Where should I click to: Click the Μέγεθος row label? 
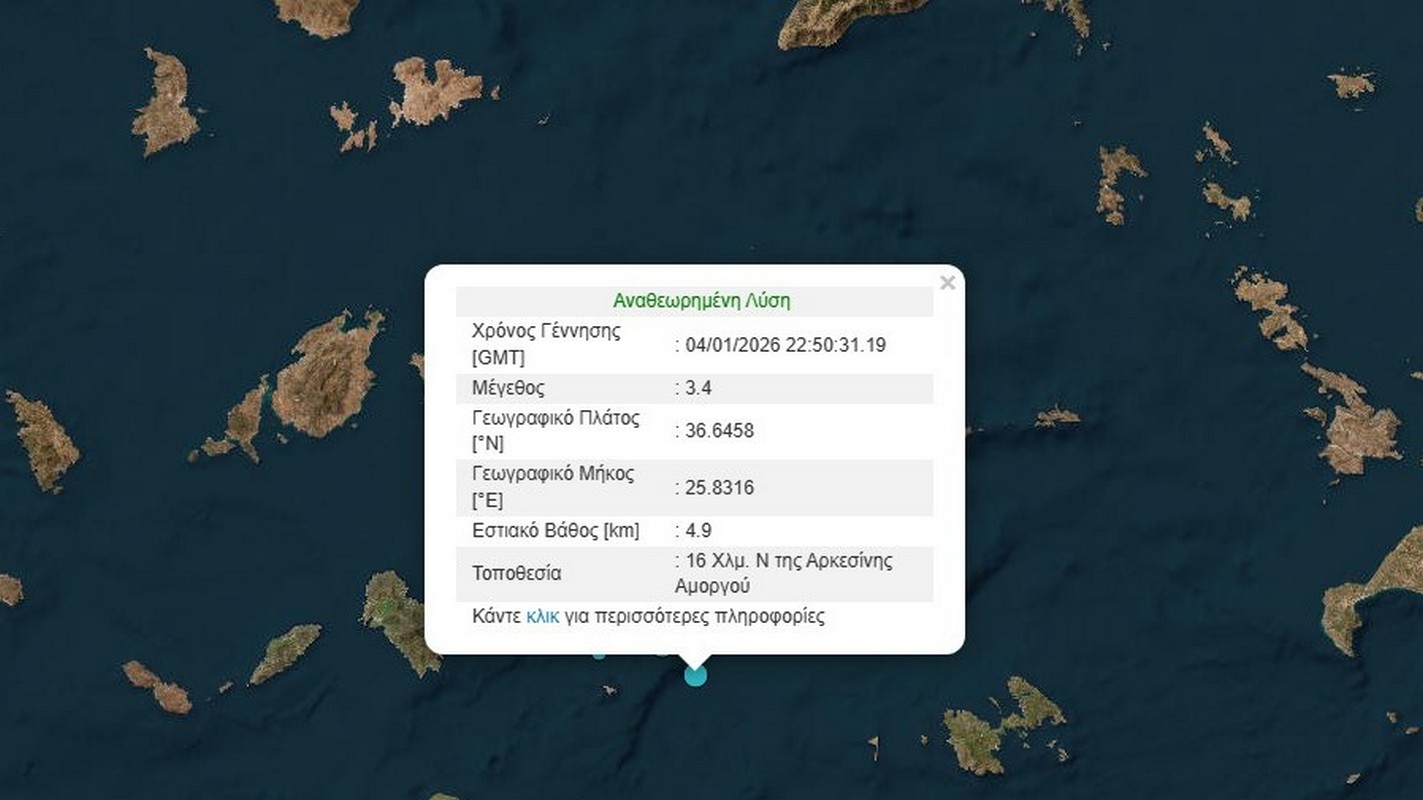click(x=508, y=388)
